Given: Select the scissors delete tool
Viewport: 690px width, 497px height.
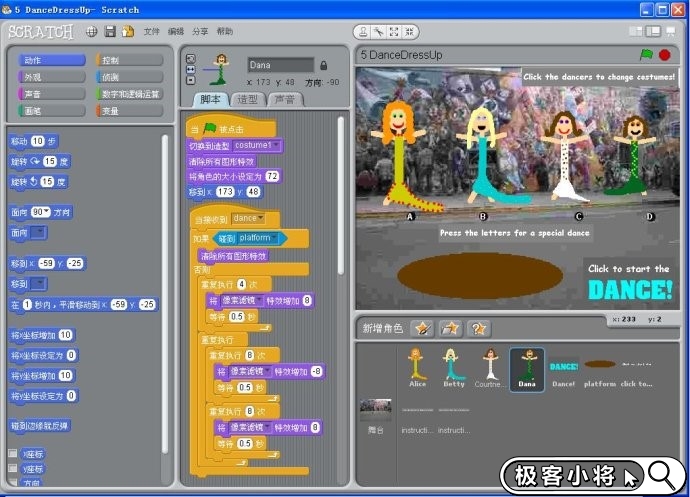Looking at the screenshot, I should (x=378, y=32).
